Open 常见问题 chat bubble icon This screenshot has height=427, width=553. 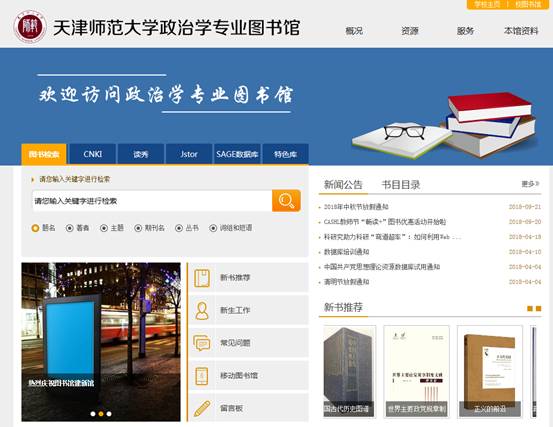point(202,343)
